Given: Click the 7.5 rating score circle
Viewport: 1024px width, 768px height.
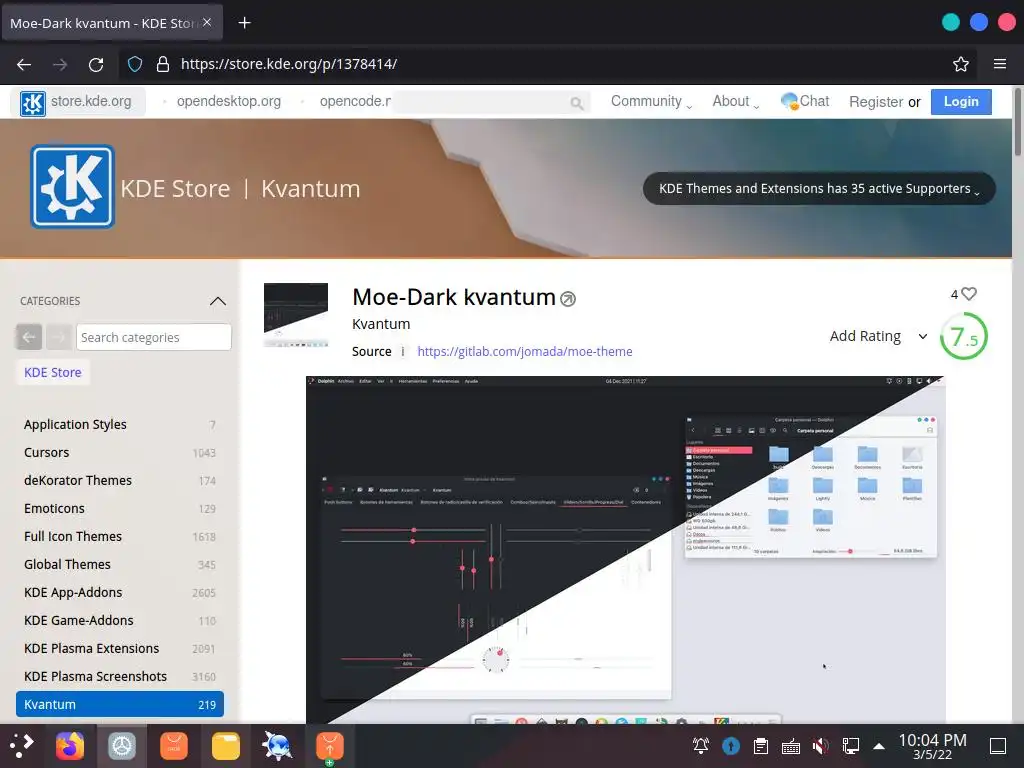Looking at the screenshot, I should pos(963,336).
